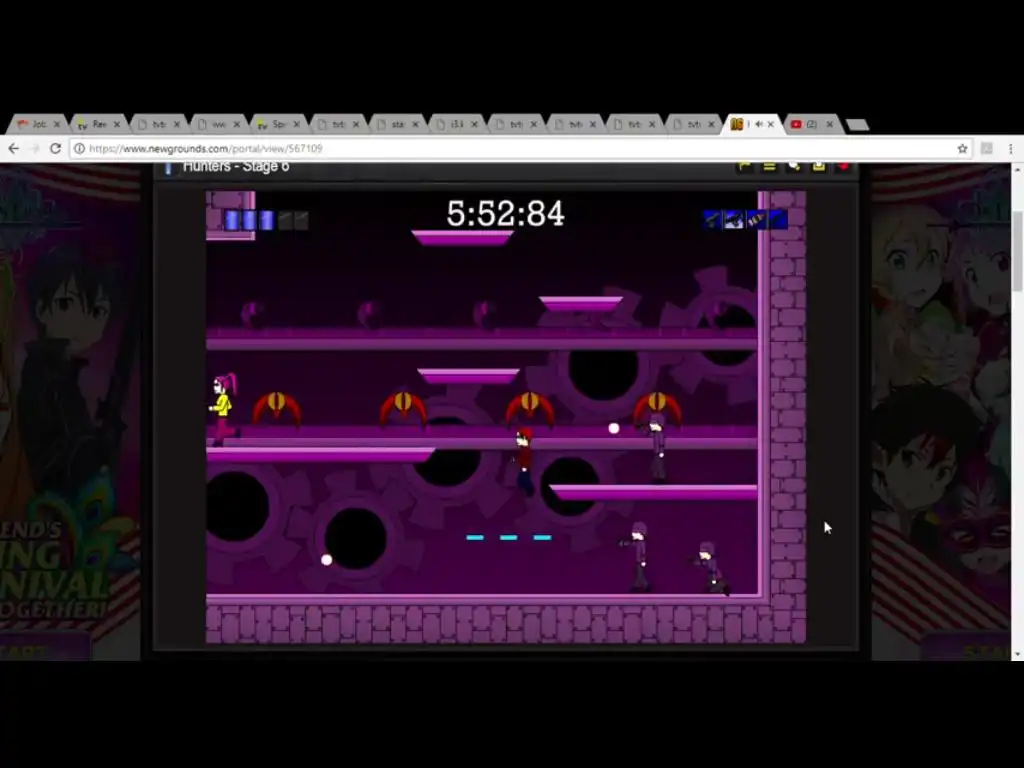The image size is (1024, 768).
Task: Reload the Newgrounds page
Action: point(56,149)
